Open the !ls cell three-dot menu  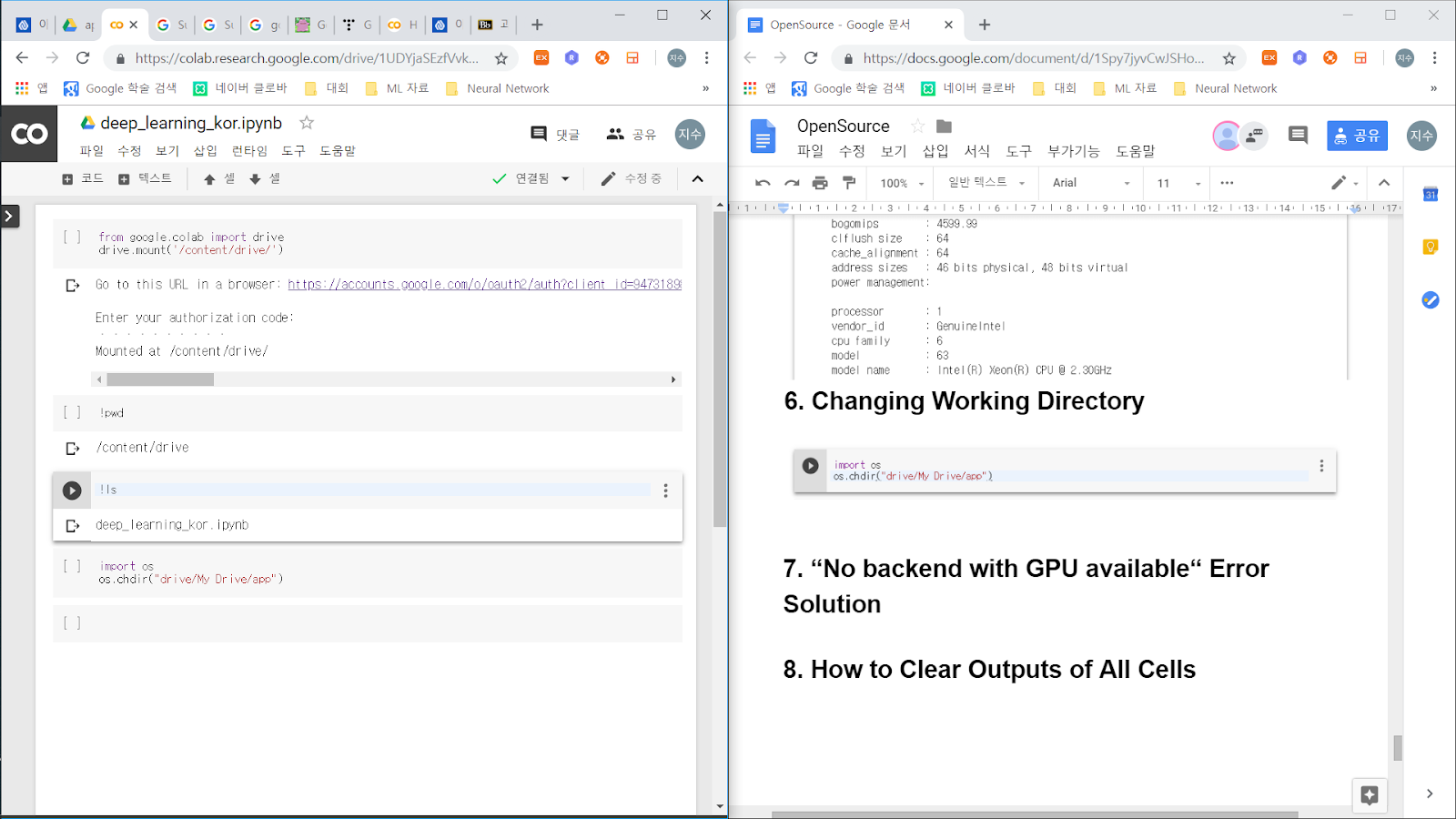coord(666,490)
